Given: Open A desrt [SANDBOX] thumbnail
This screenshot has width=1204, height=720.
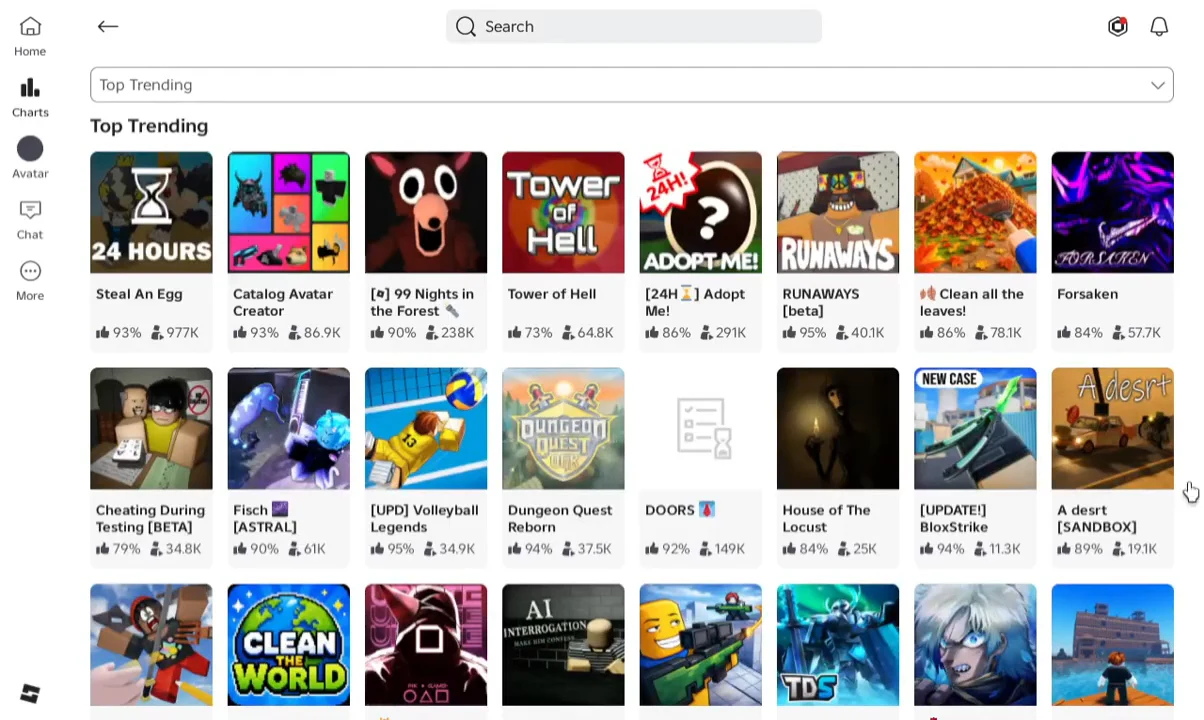Looking at the screenshot, I should [1113, 428].
